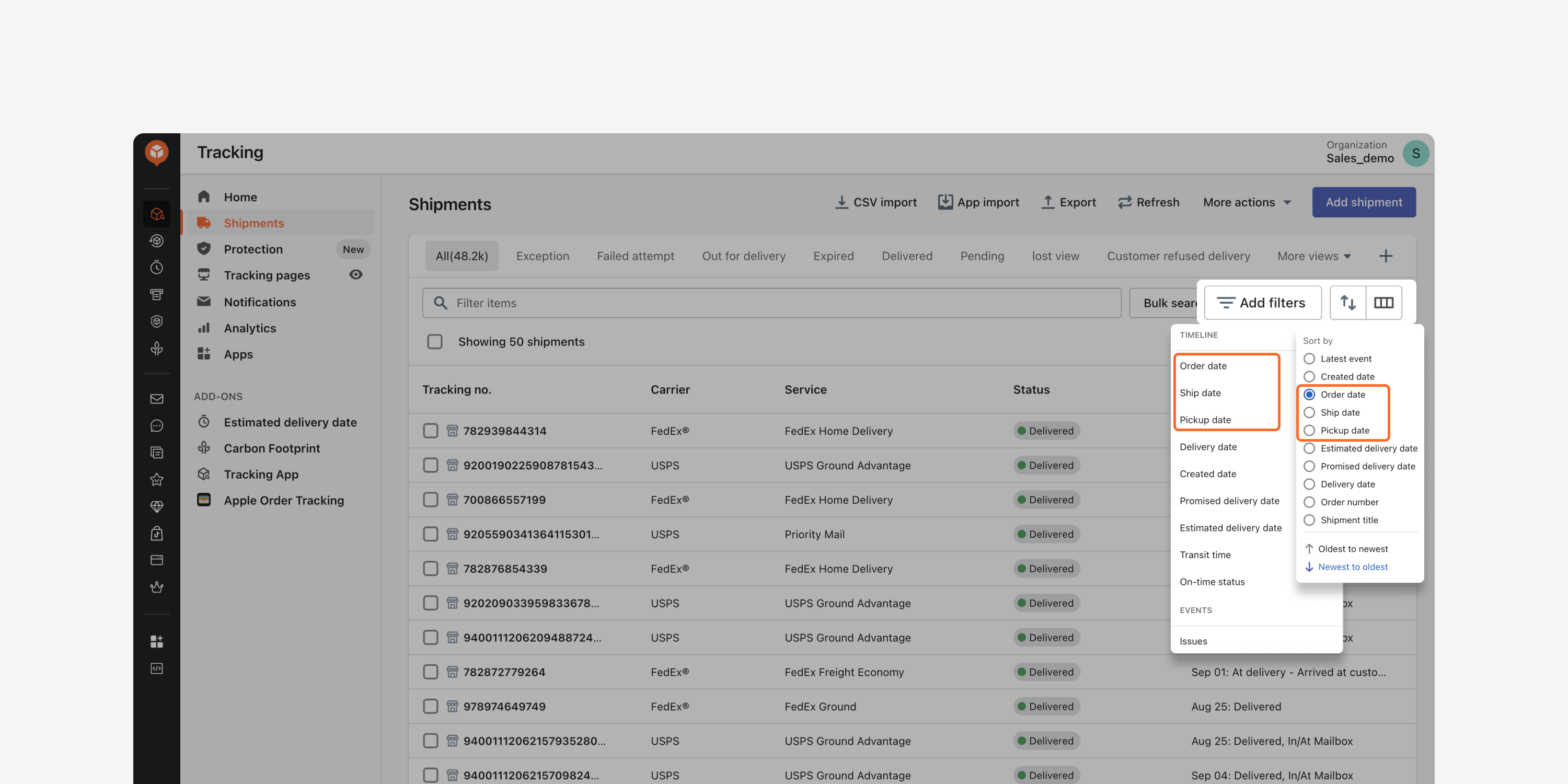1568x784 pixels.
Task: Click the orange cube app logo
Action: click(156, 152)
